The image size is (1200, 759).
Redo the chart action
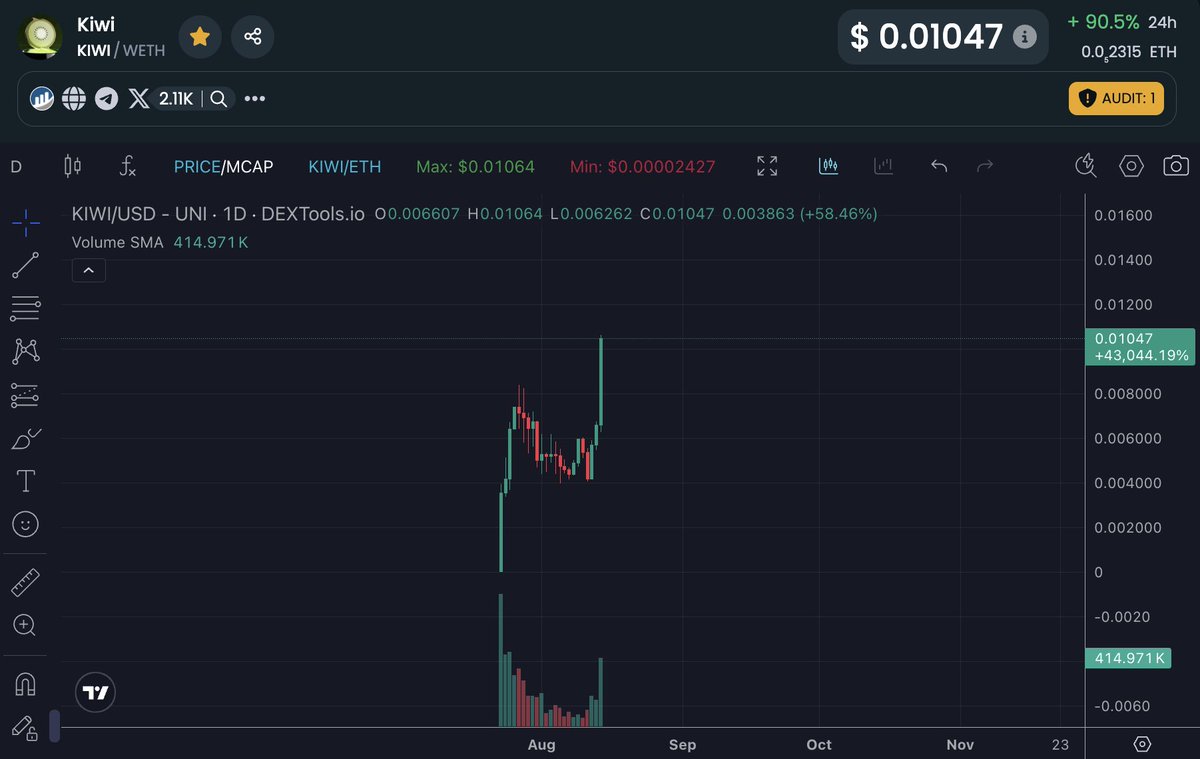point(985,166)
